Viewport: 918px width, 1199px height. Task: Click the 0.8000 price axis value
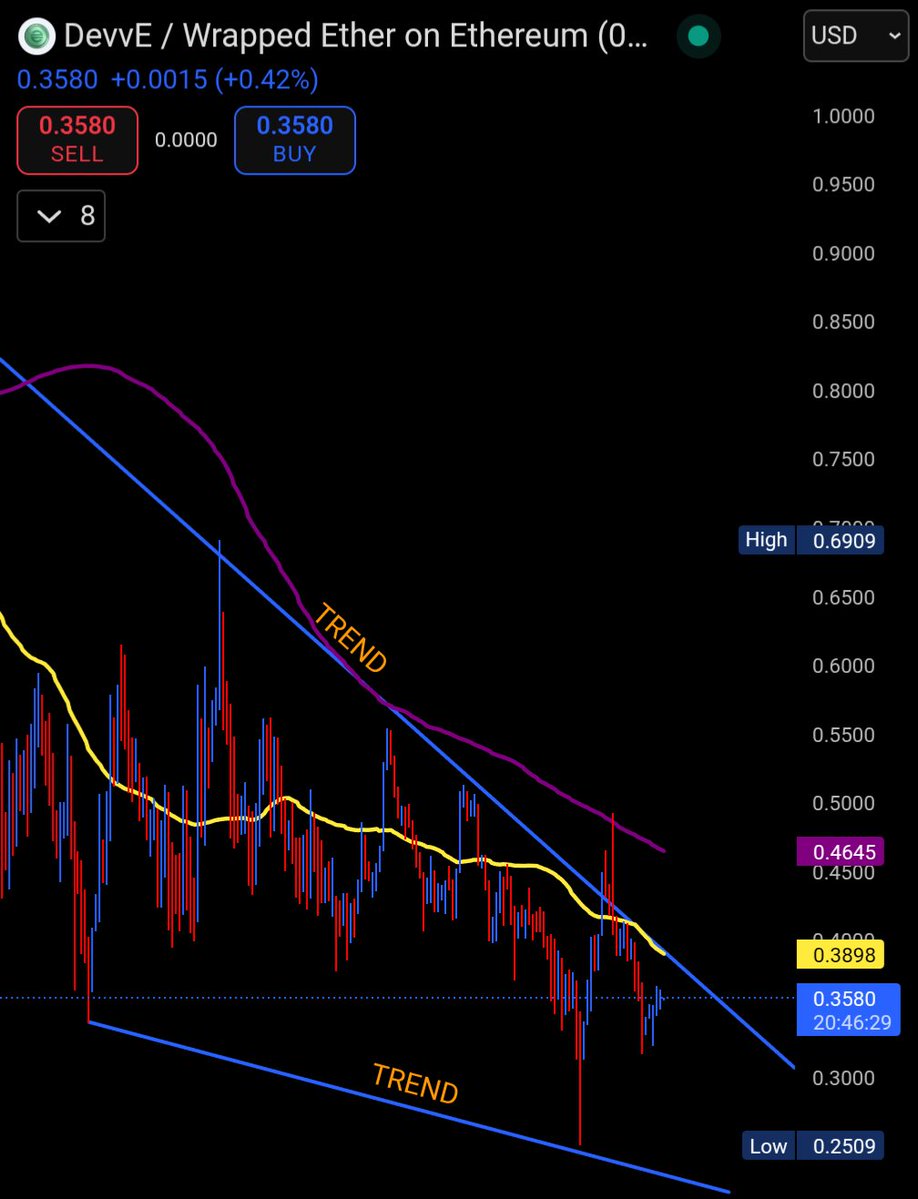click(x=843, y=391)
